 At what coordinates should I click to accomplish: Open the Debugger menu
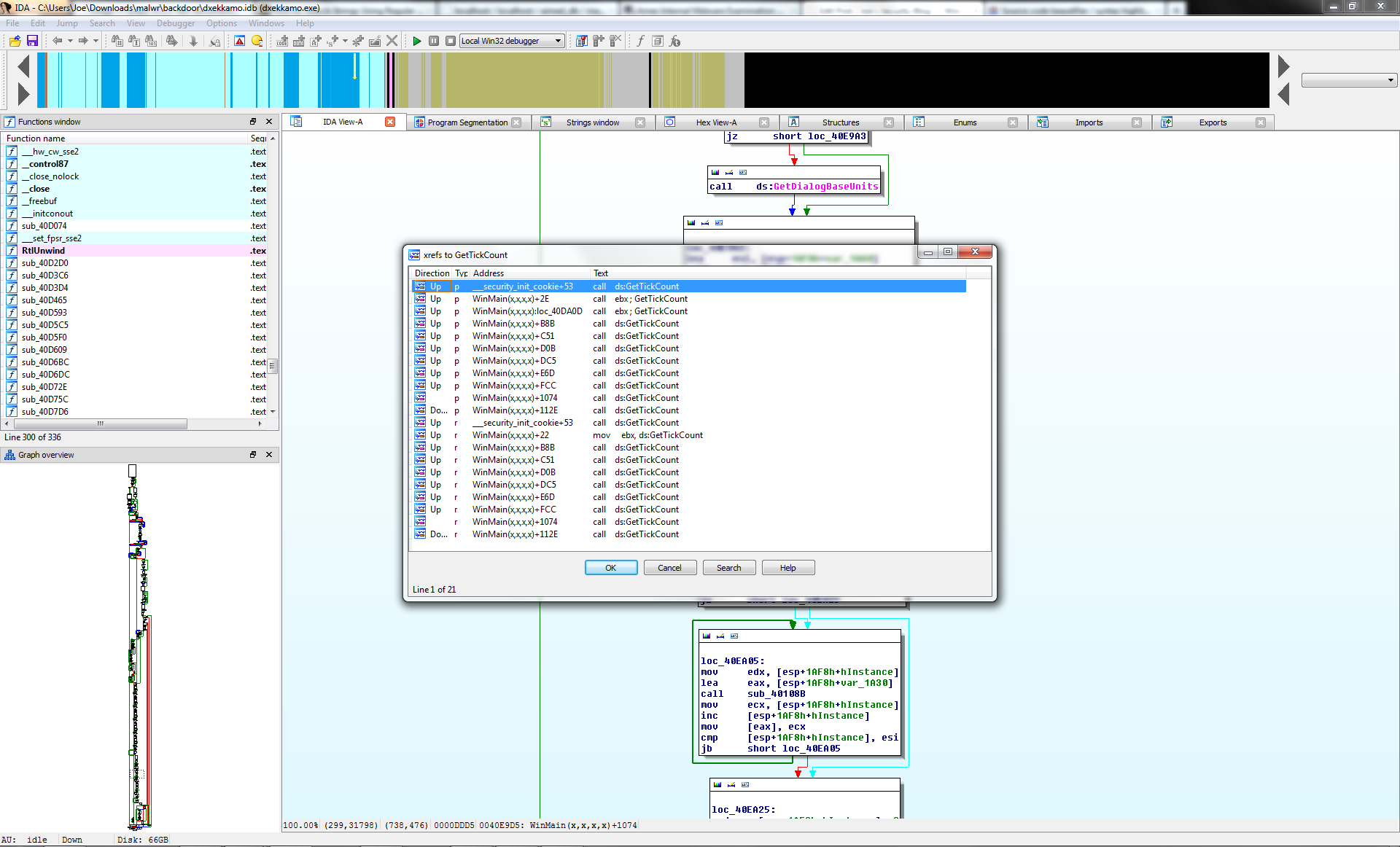pyautogui.click(x=175, y=23)
